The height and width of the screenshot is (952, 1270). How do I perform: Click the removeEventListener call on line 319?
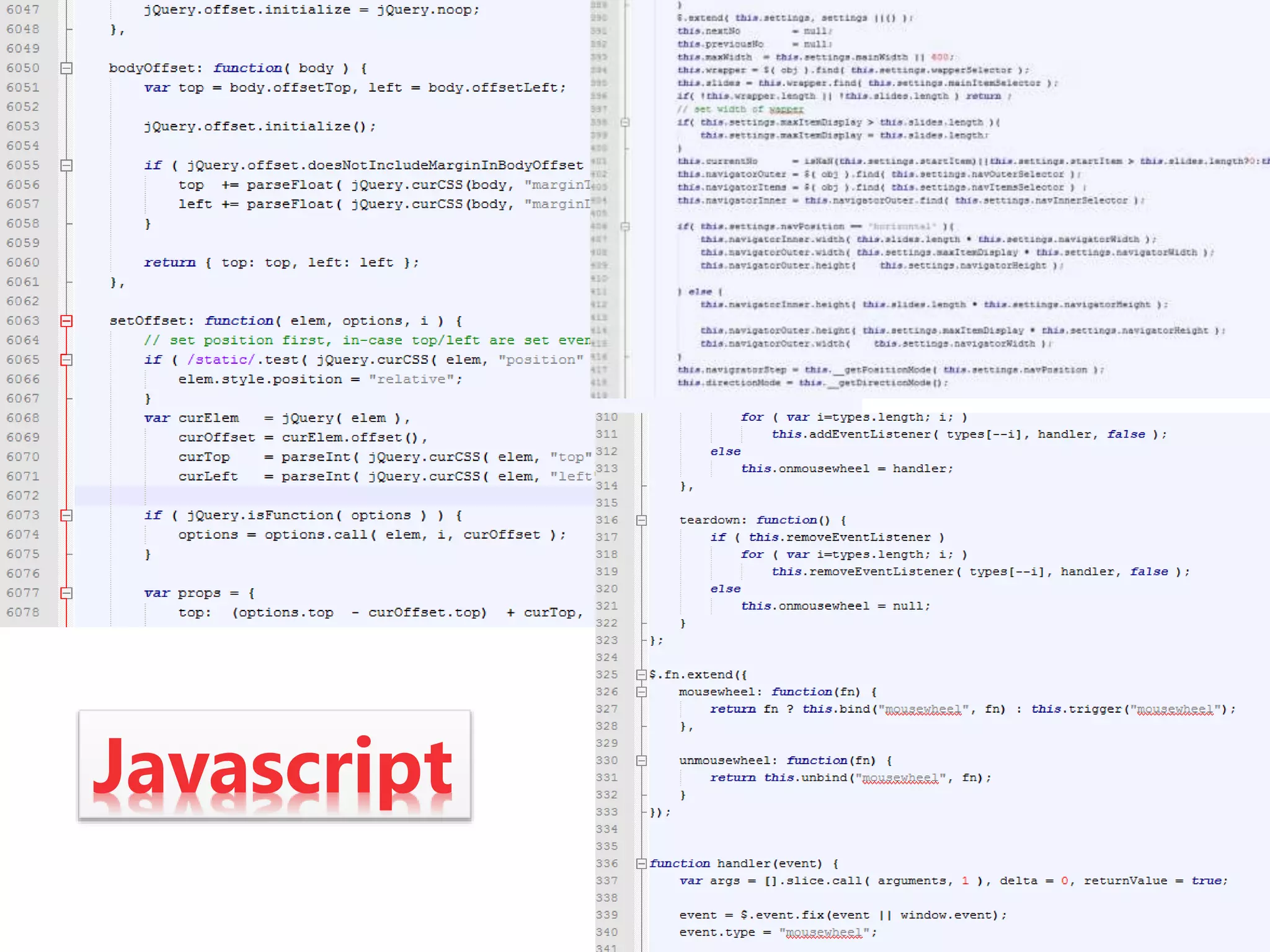point(981,572)
